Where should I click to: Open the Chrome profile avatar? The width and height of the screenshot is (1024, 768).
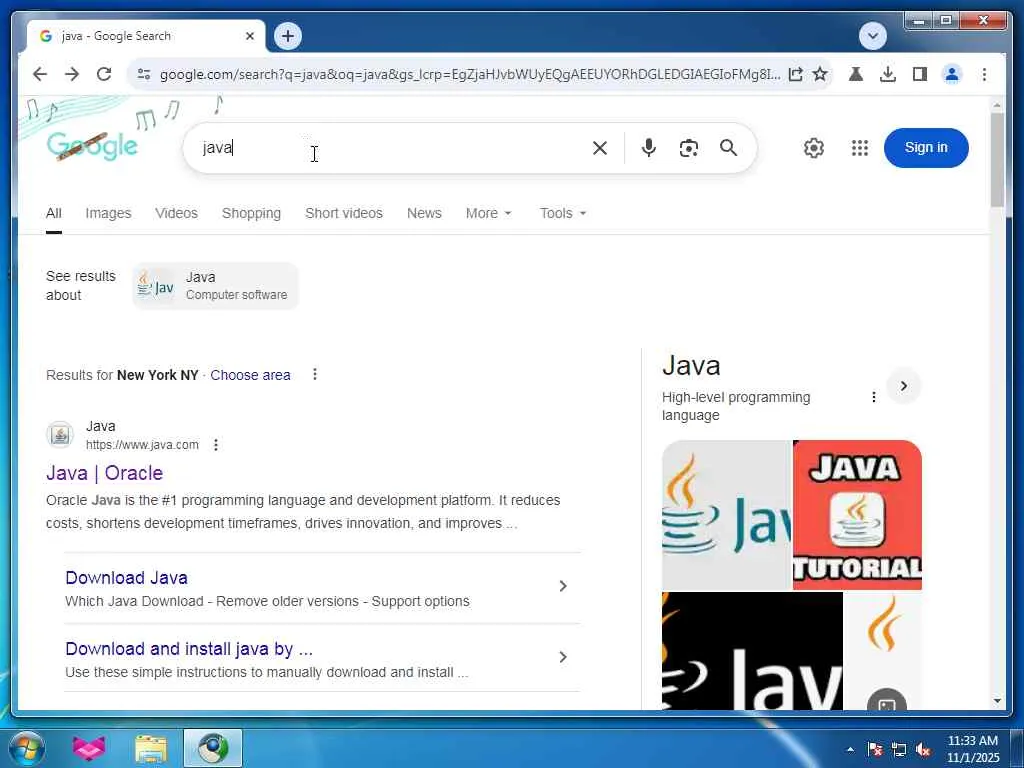click(952, 74)
